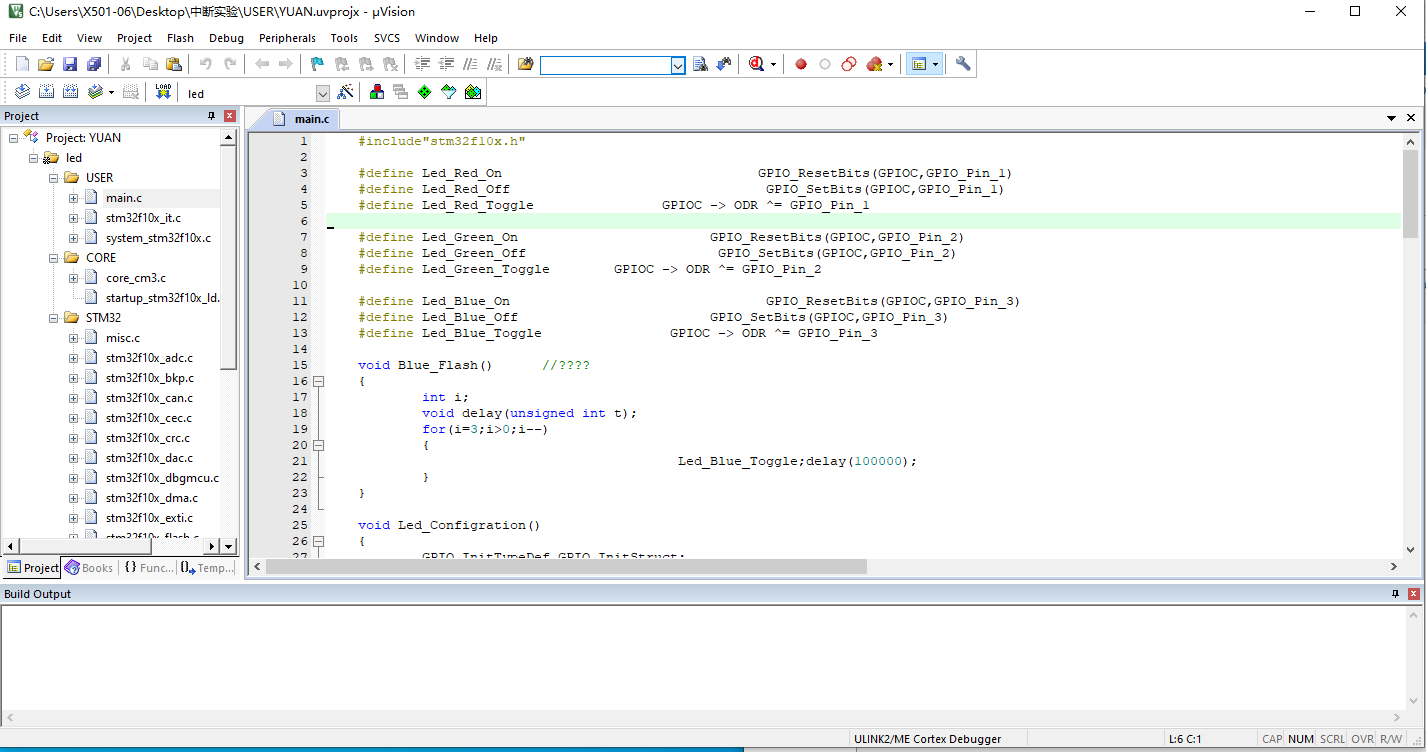
Task: Toggle the Window layout button
Action: click(919, 64)
